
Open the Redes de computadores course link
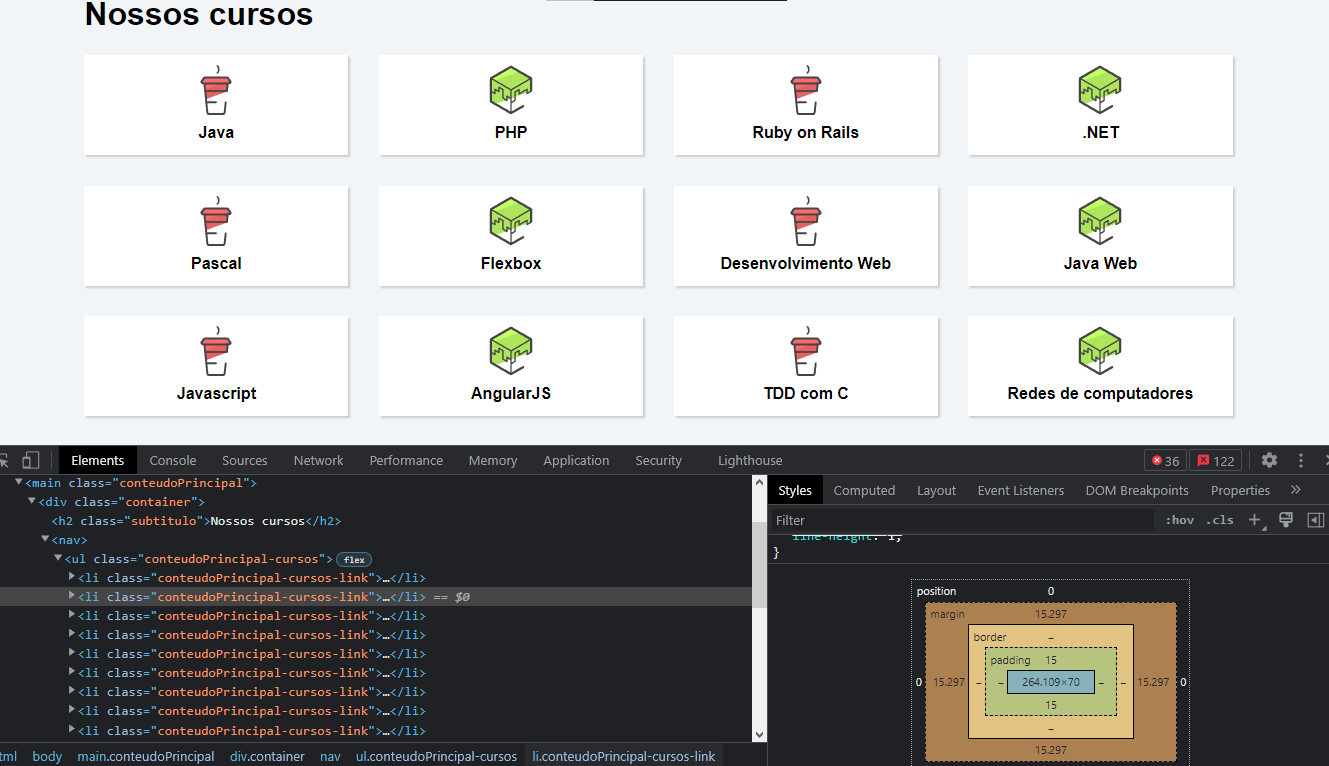(x=1100, y=366)
